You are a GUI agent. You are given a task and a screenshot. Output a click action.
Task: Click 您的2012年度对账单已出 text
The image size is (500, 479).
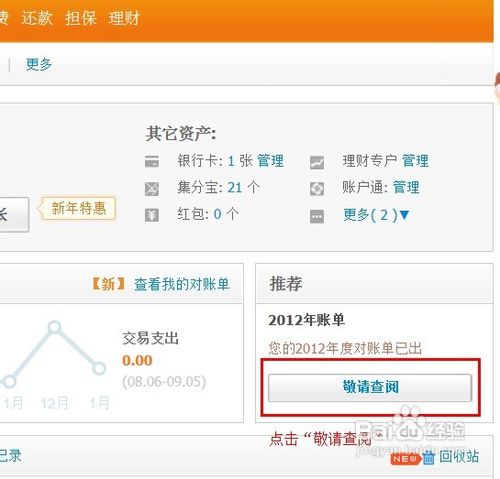(x=345, y=348)
